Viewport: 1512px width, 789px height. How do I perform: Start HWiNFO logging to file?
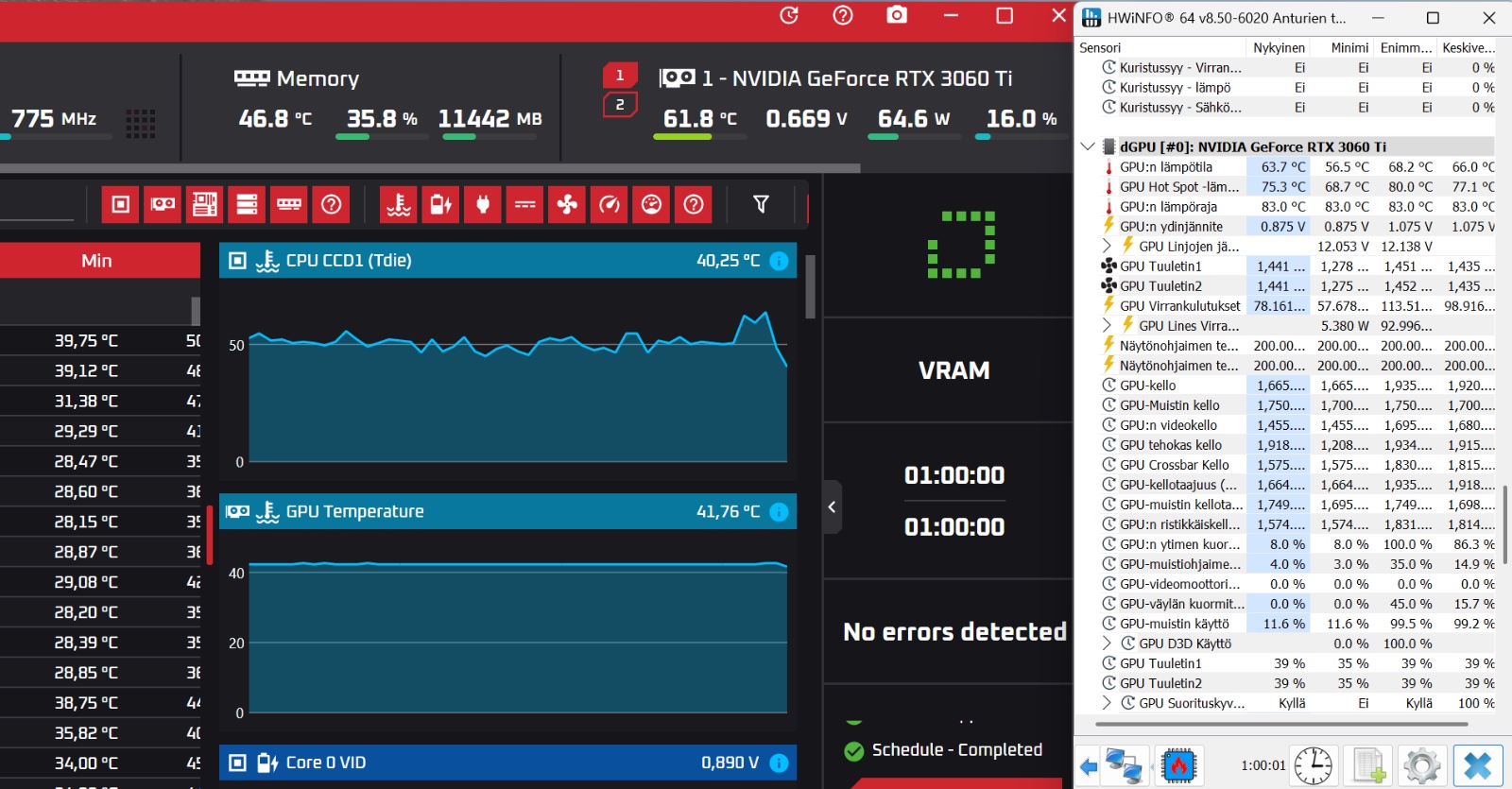(x=1368, y=765)
